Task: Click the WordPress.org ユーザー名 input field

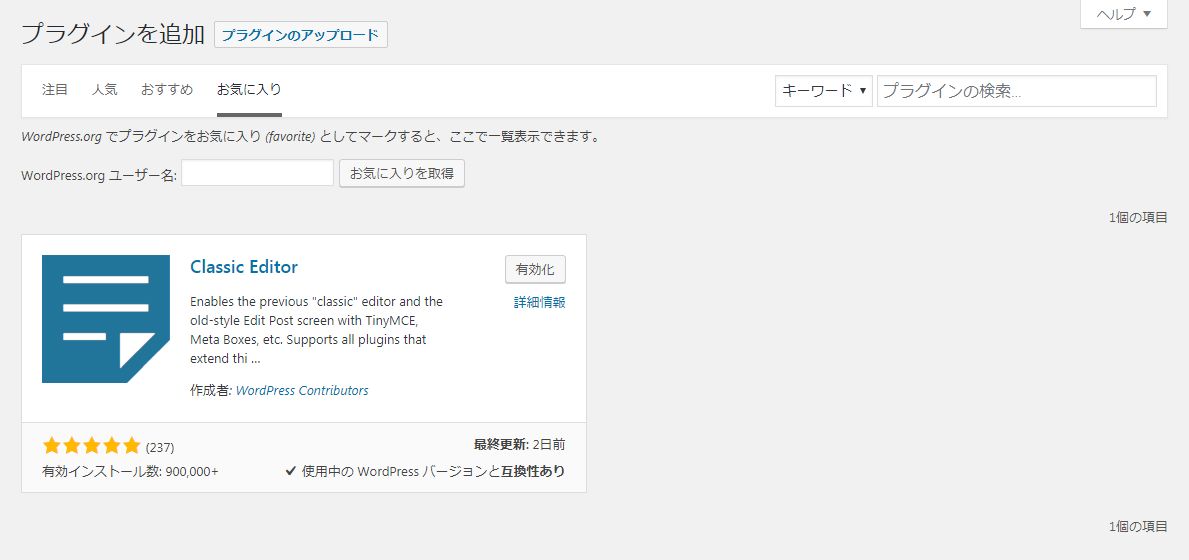Action: click(258, 173)
